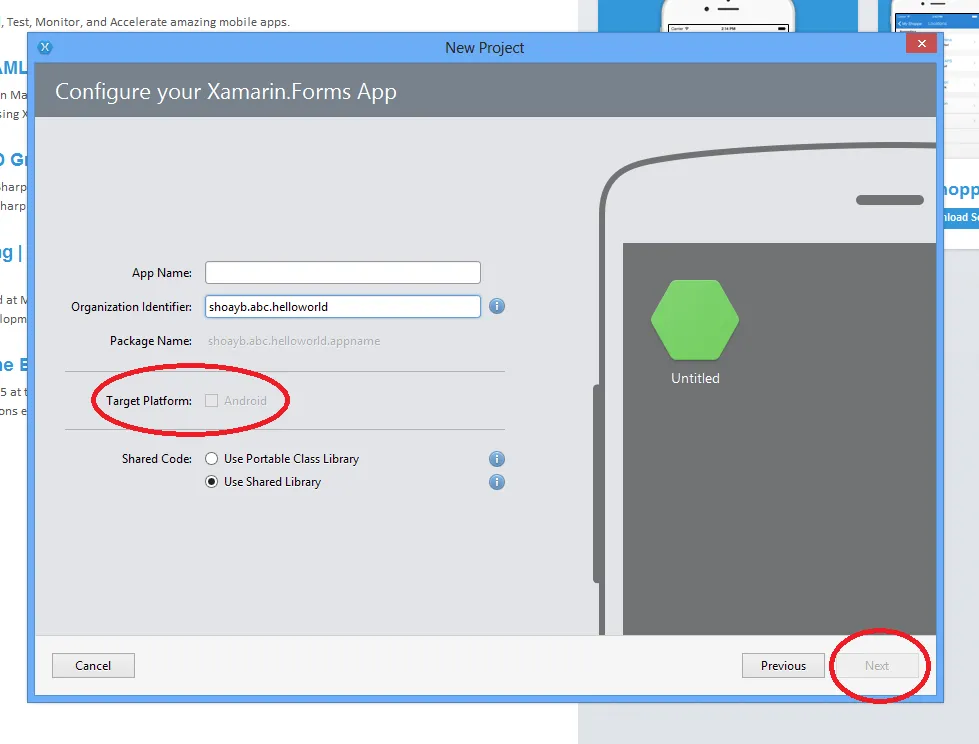Screen dimensions: 979x744
Task: Click the Shared Code label
Action: coord(157,459)
